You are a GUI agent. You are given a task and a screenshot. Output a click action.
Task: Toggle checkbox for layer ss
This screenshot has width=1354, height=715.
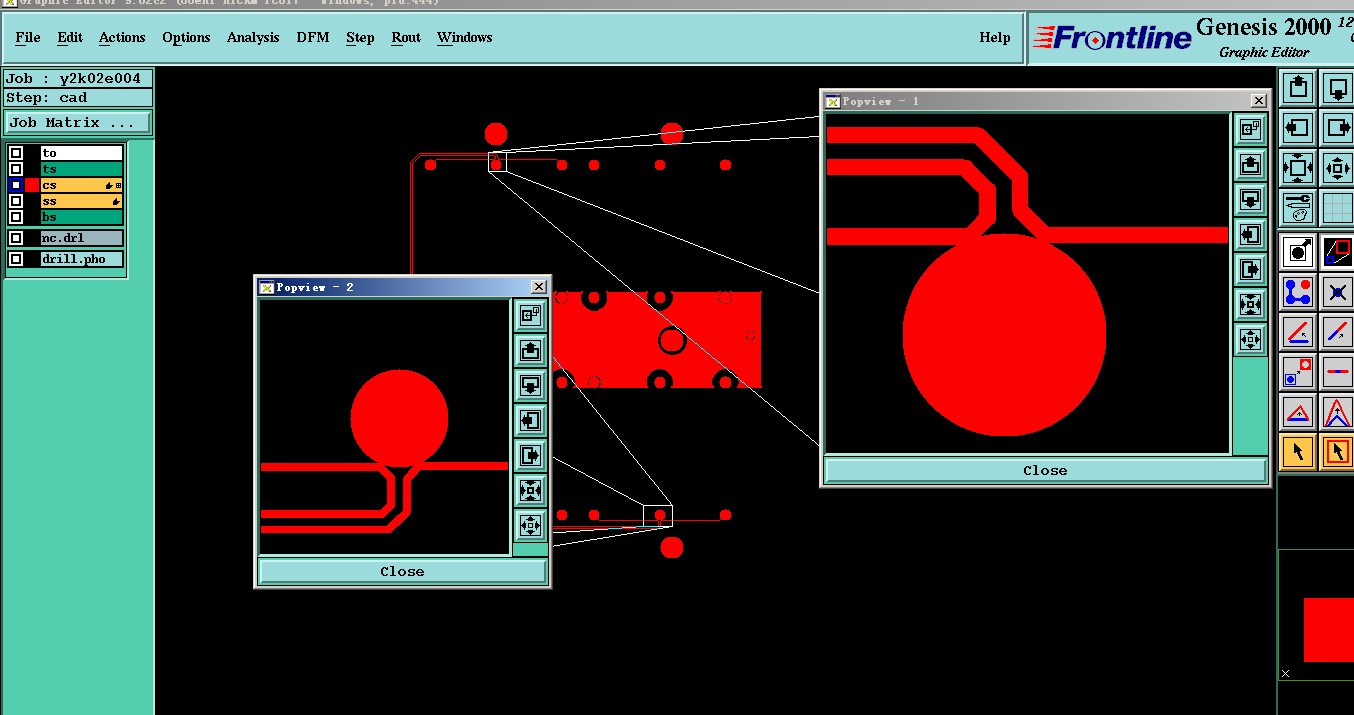pyautogui.click(x=15, y=201)
